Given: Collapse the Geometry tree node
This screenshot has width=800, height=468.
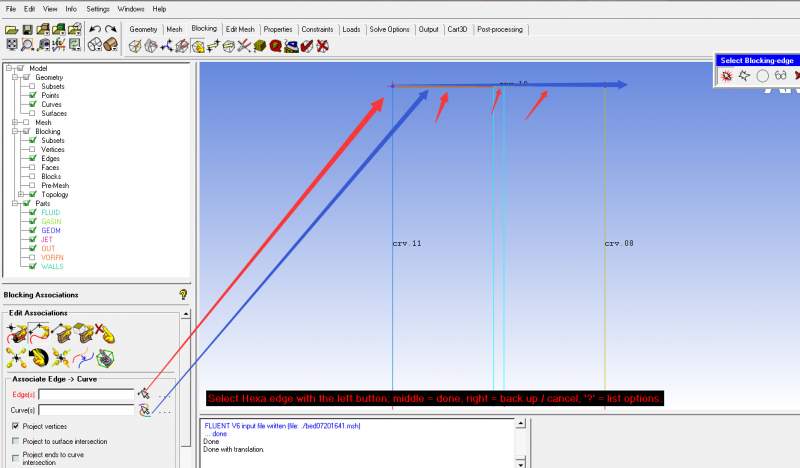Looking at the screenshot, I should 15,77.
